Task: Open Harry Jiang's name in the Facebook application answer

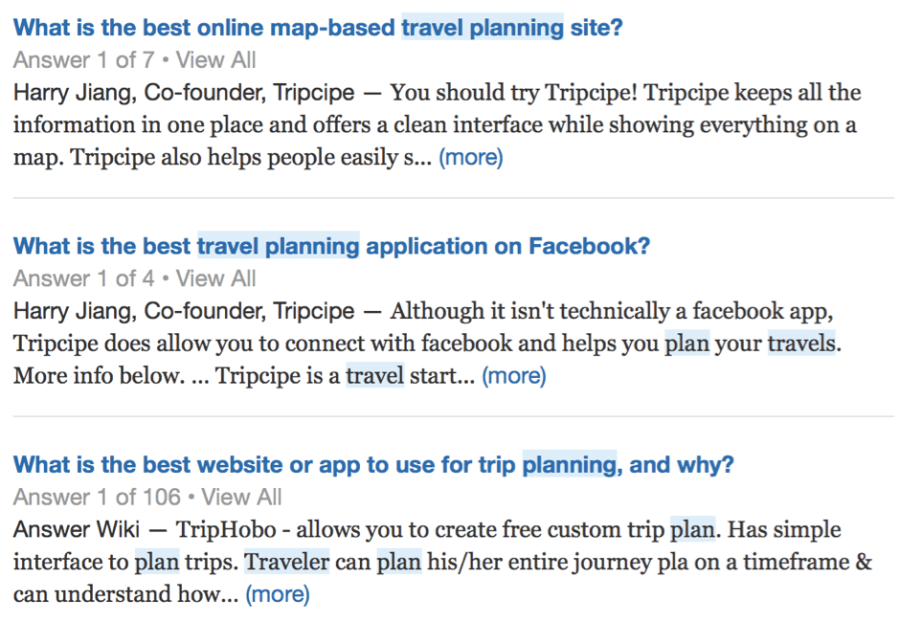Action: 75,311
